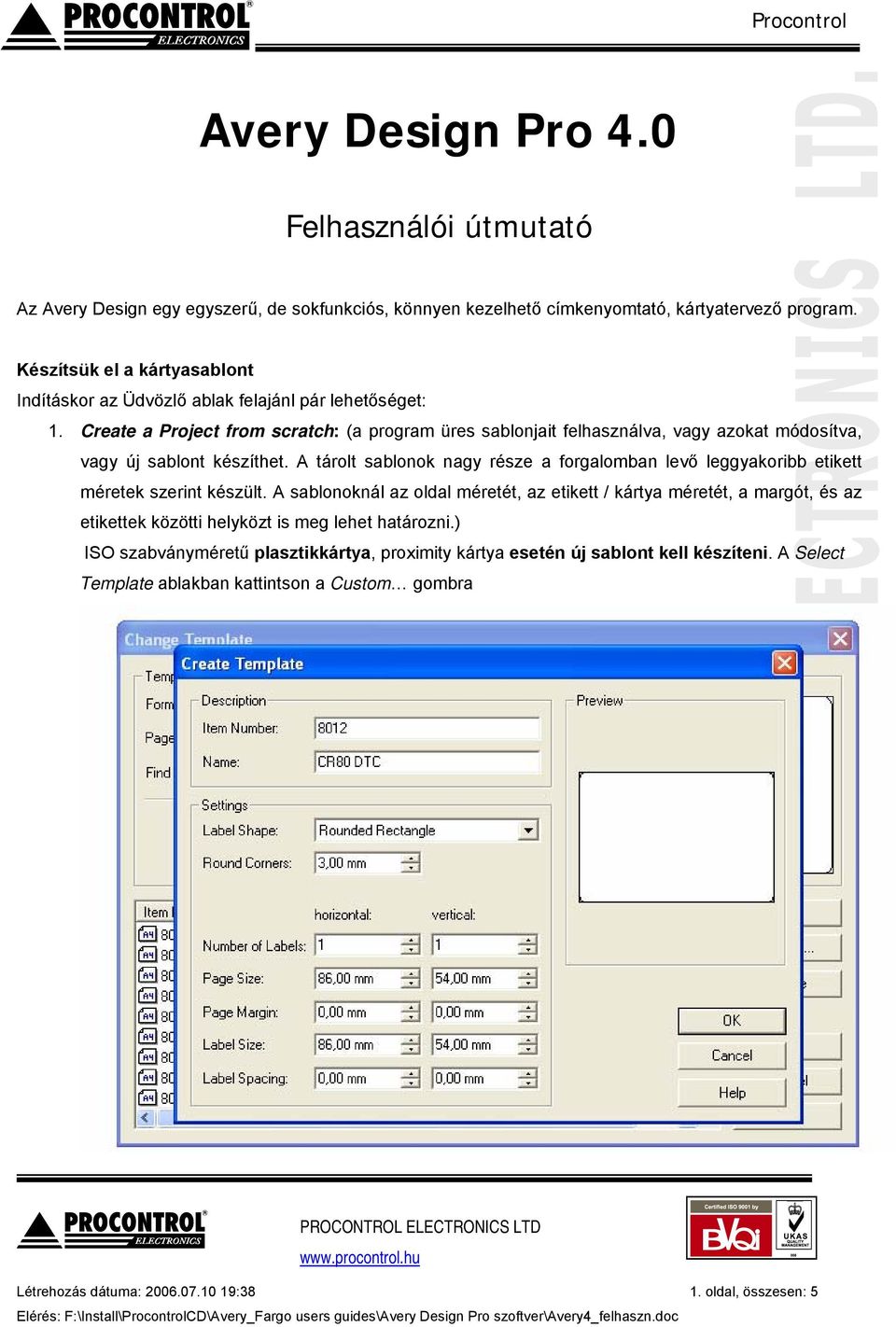Click the OK button in Create Template
This screenshot has width=896, height=1327.
pos(732,1021)
